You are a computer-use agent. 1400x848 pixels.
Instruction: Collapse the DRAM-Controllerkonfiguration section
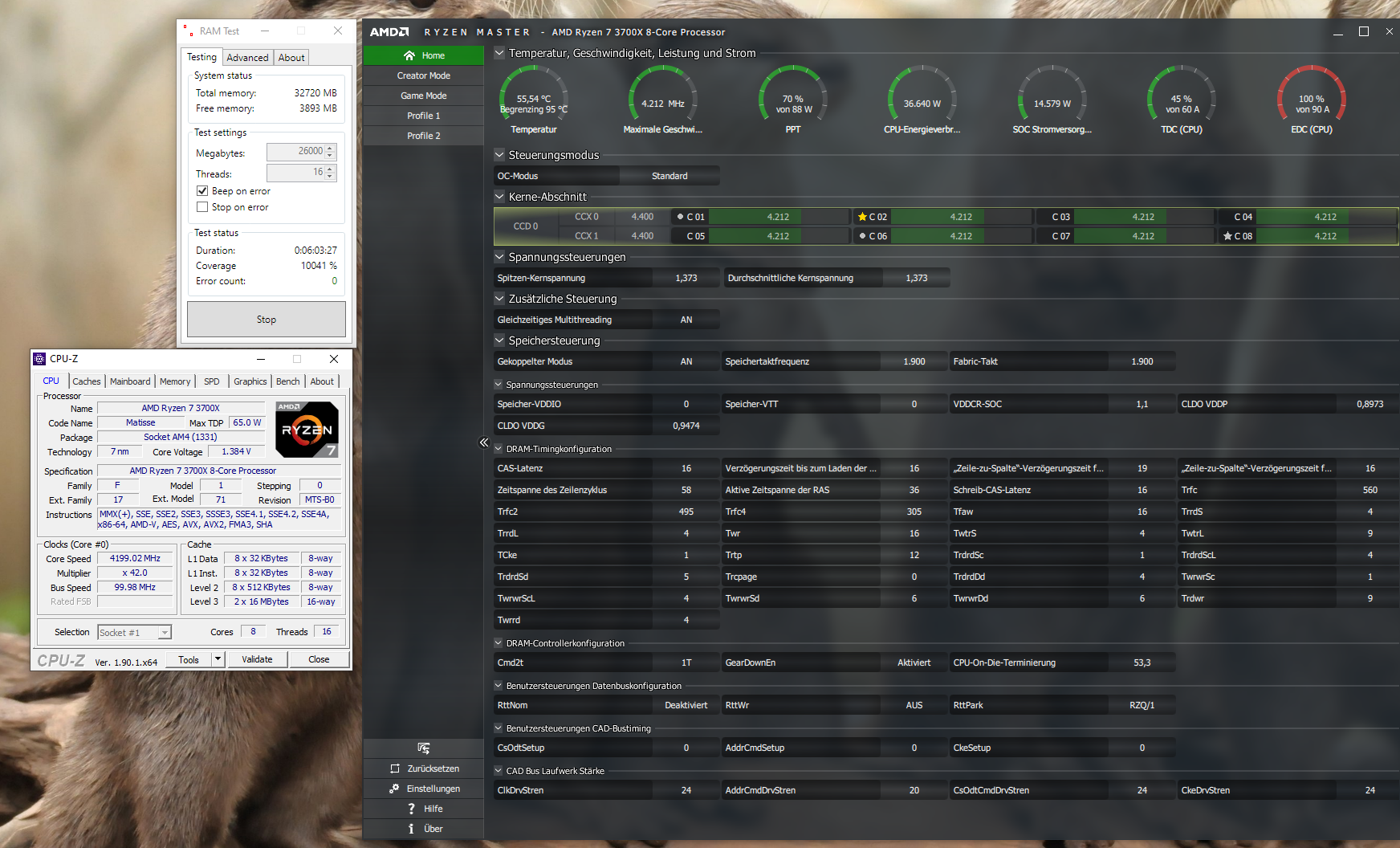coord(499,643)
